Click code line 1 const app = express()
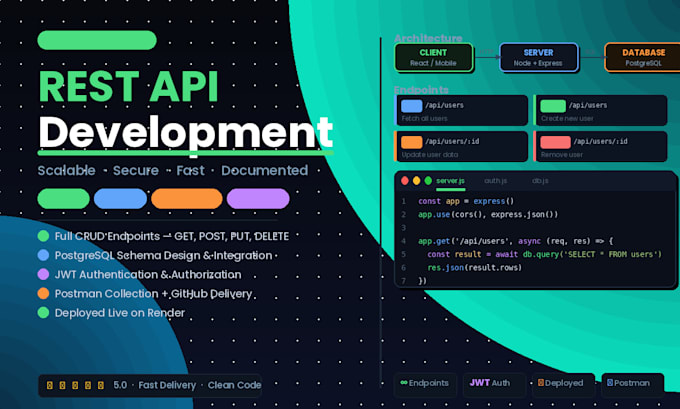Image resolution: width=680 pixels, height=409 pixels. click(x=466, y=201)
